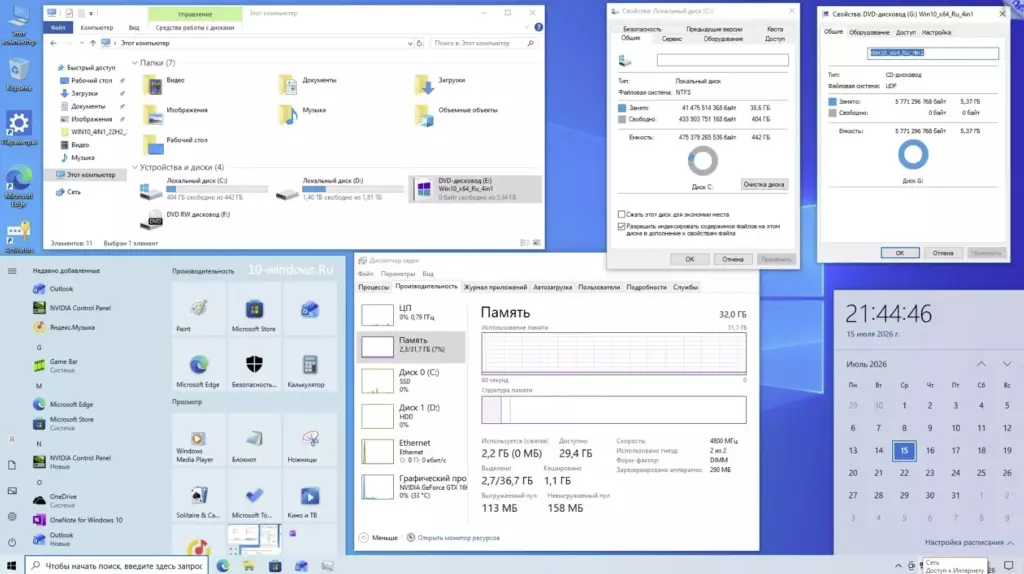Select ЦП in Task Manager performance list
This screenshot has width=1024, height=574.
click(411, 312)
